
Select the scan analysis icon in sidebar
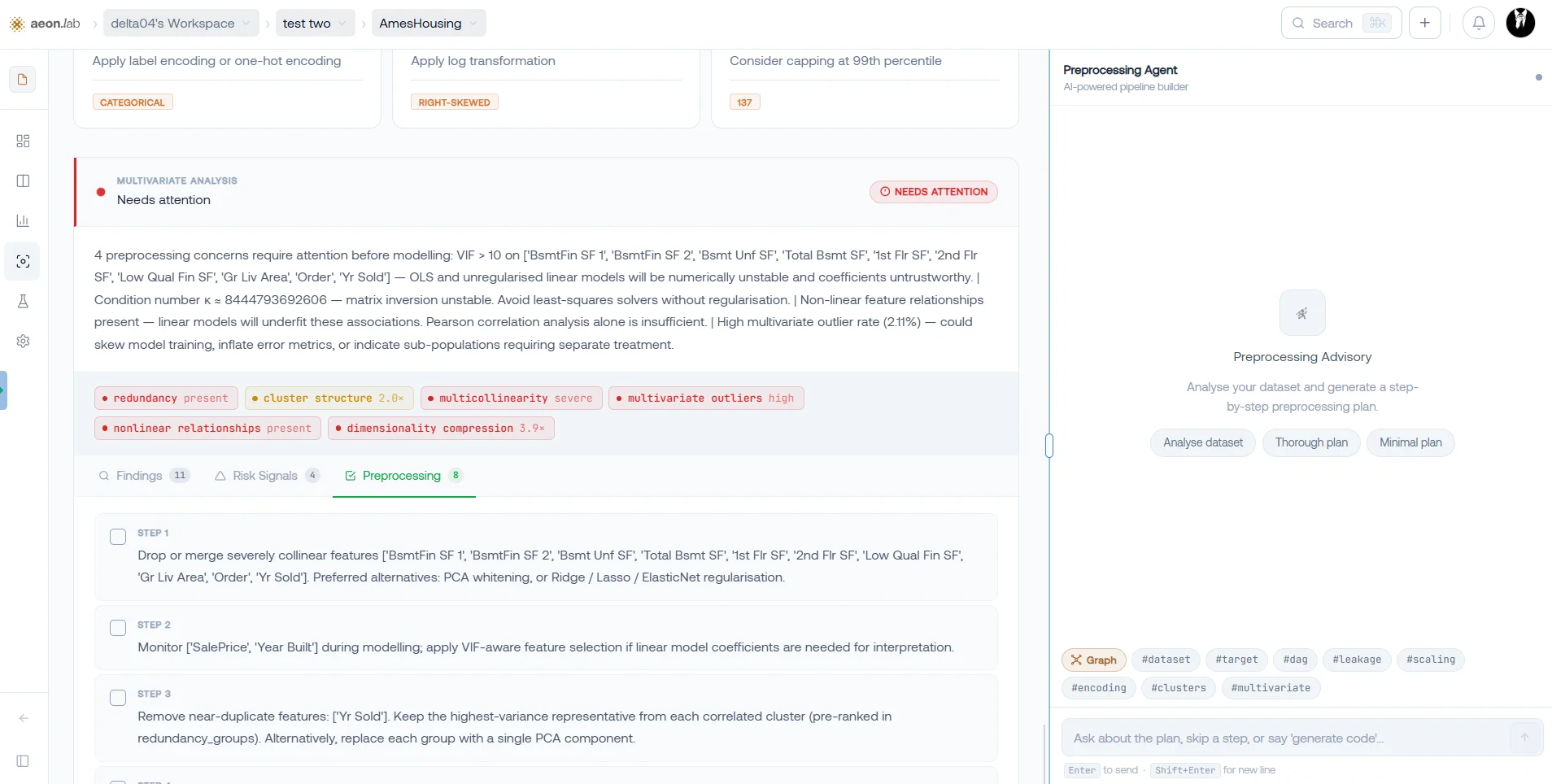23,261
